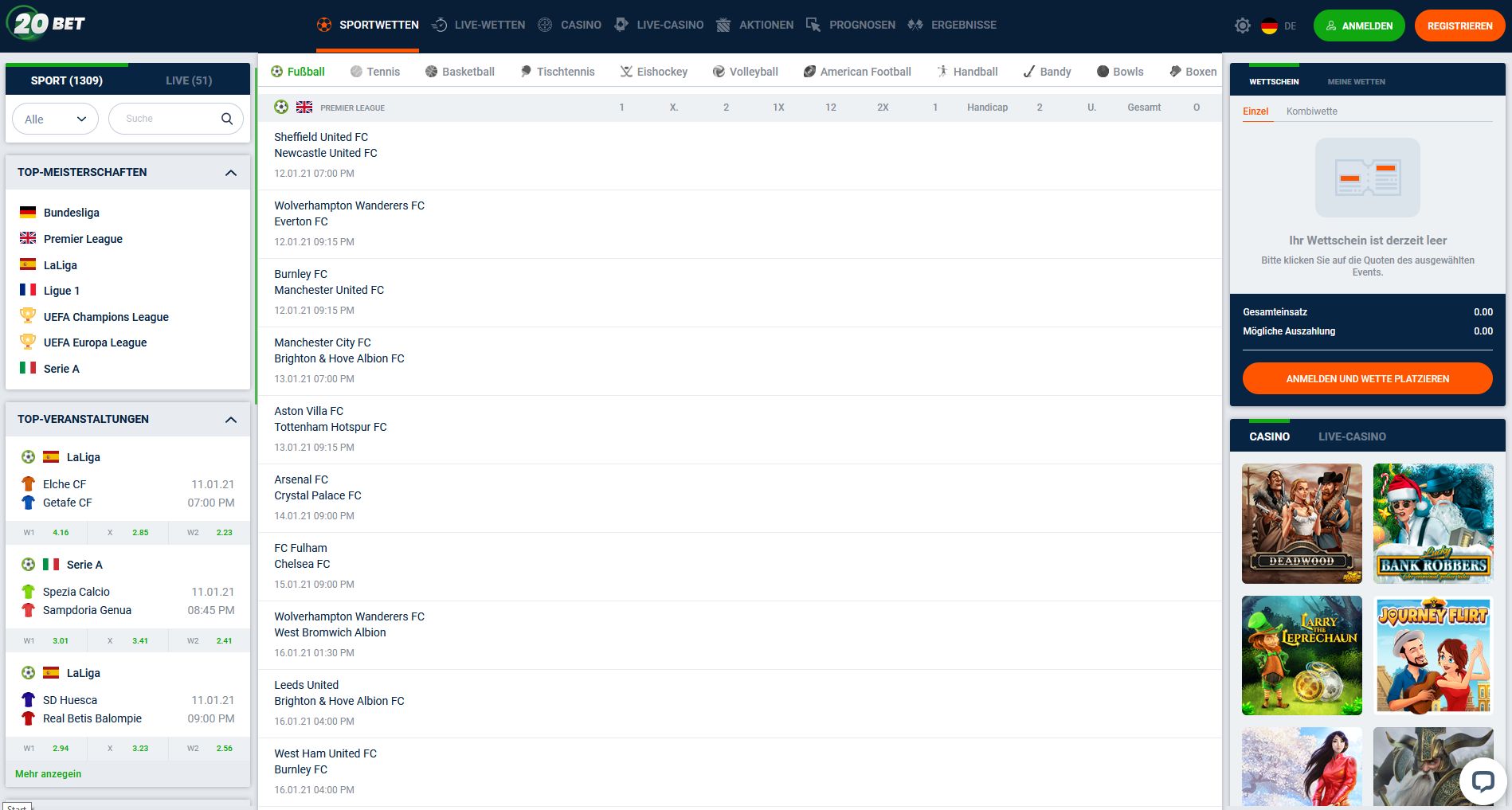The width and height of the screenshot is (1512, 810).
Task: Click the 20BET logo
Action: (46, 24)
